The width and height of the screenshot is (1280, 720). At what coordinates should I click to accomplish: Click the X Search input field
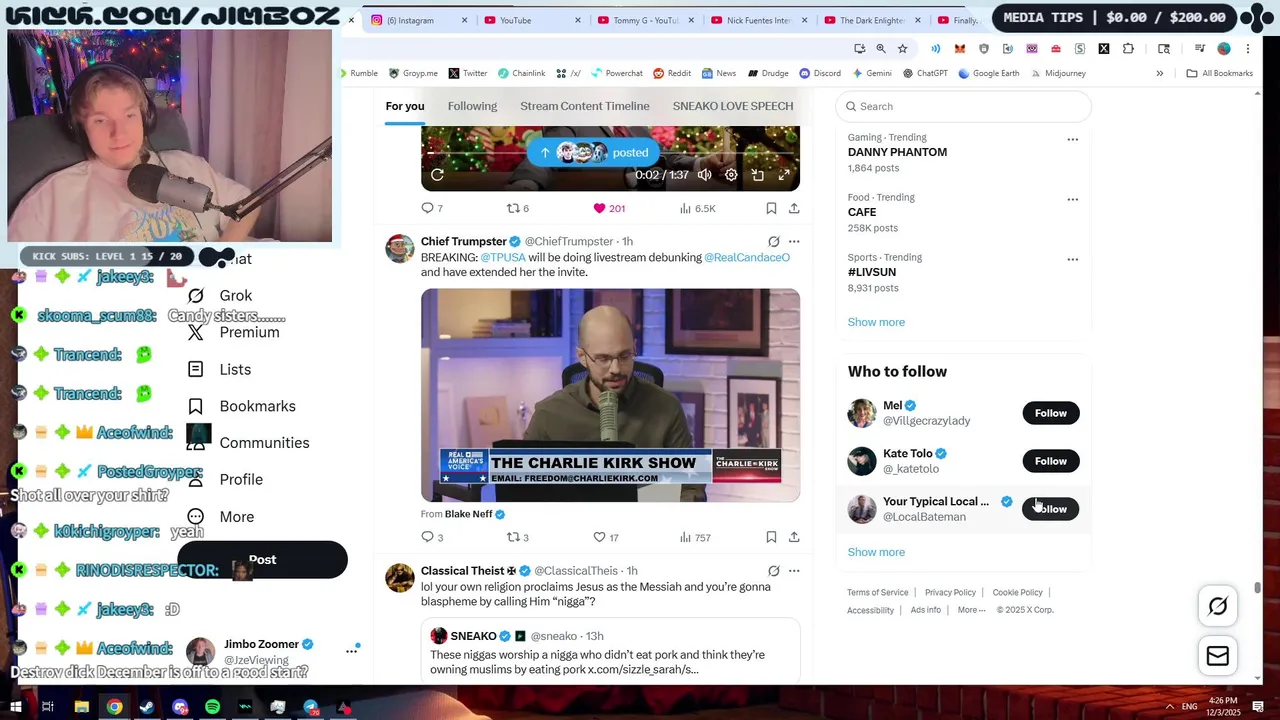click(964, 106)
